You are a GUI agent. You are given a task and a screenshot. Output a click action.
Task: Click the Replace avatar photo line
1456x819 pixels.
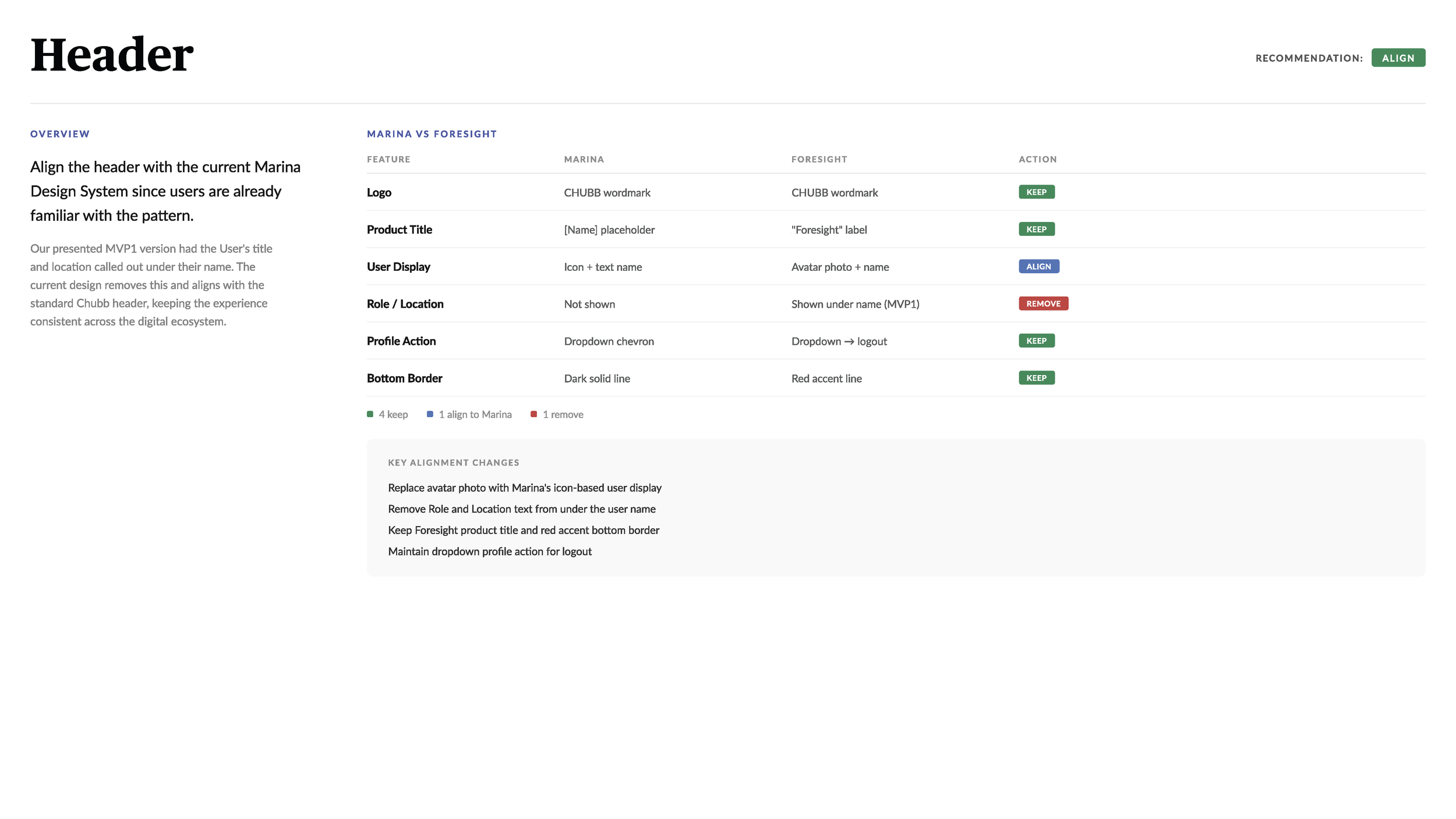525,488
